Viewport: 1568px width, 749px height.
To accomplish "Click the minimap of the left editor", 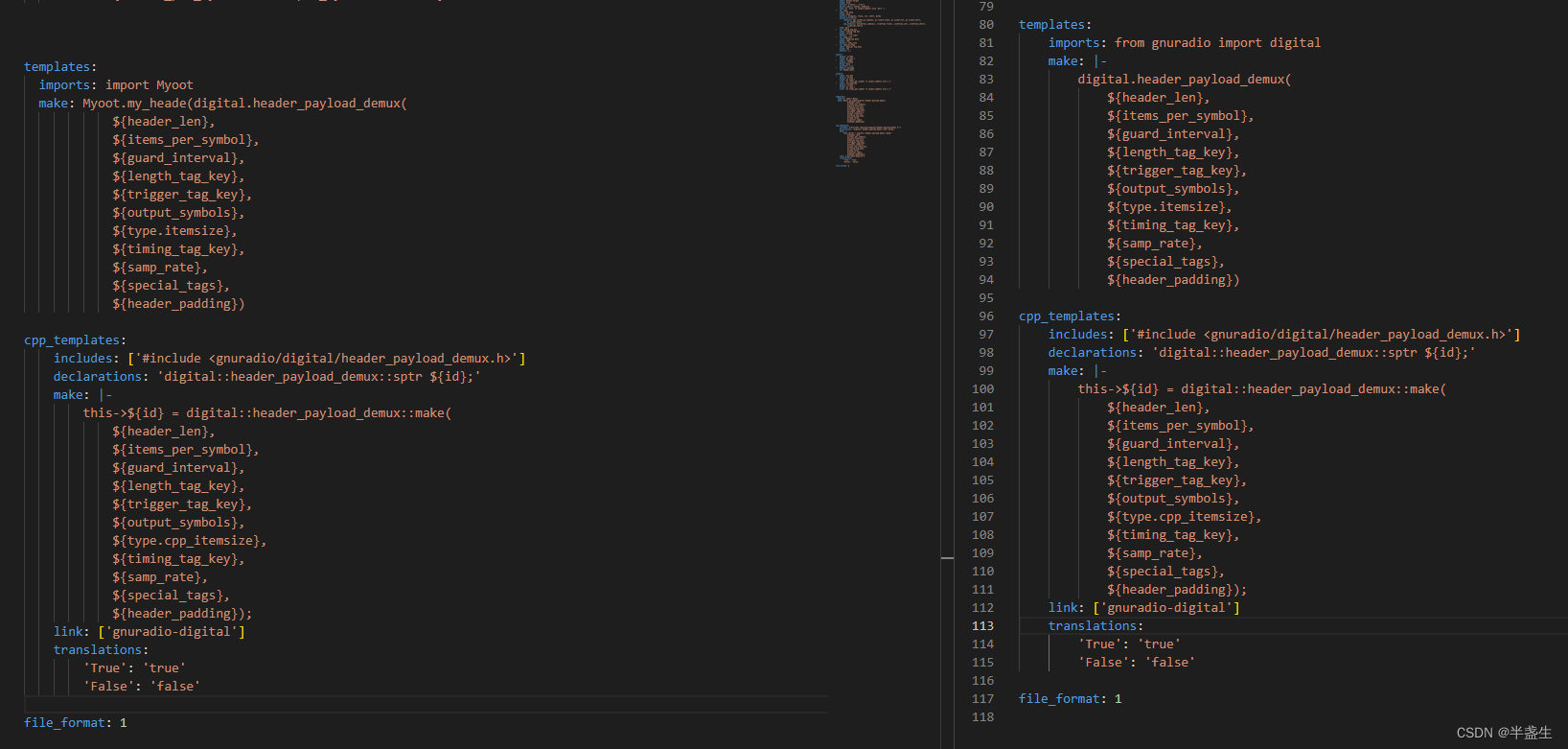I will pyautogui.click(x=882, y=83).
